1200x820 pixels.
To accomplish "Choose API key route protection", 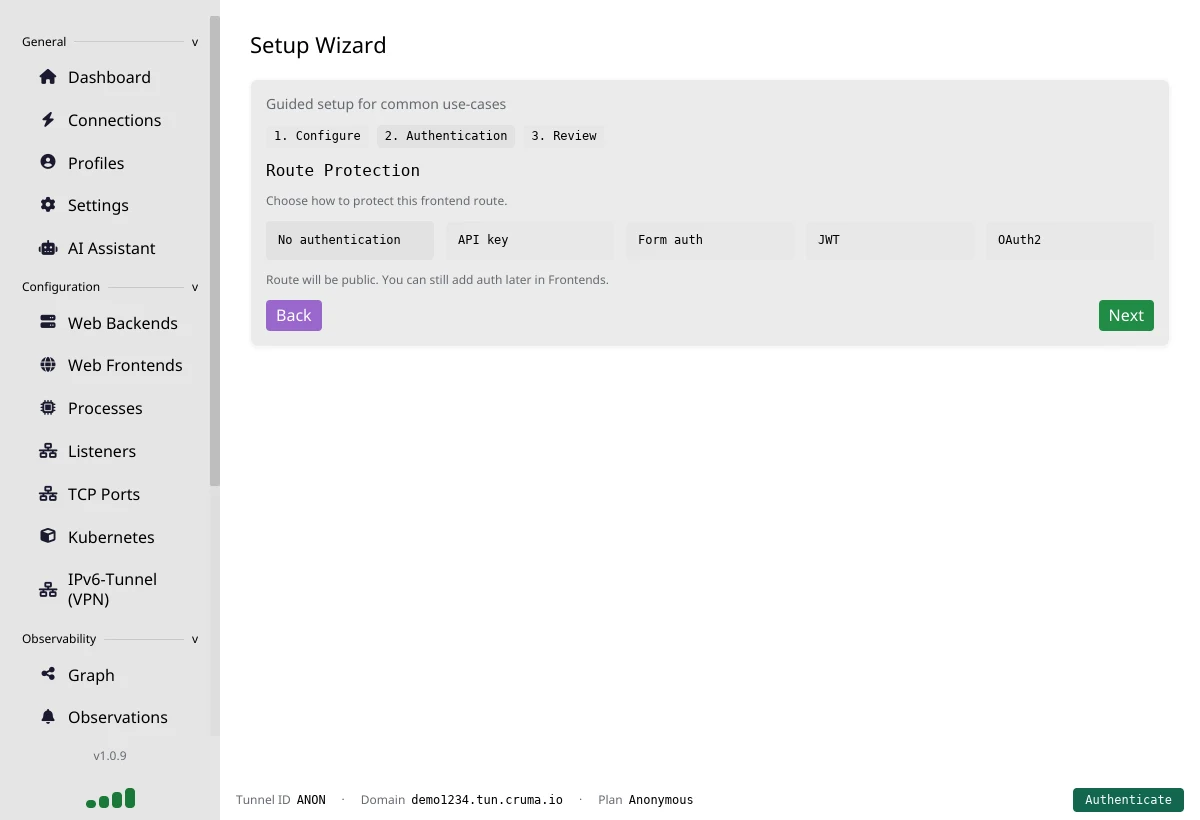I will [x=530, y=240].
